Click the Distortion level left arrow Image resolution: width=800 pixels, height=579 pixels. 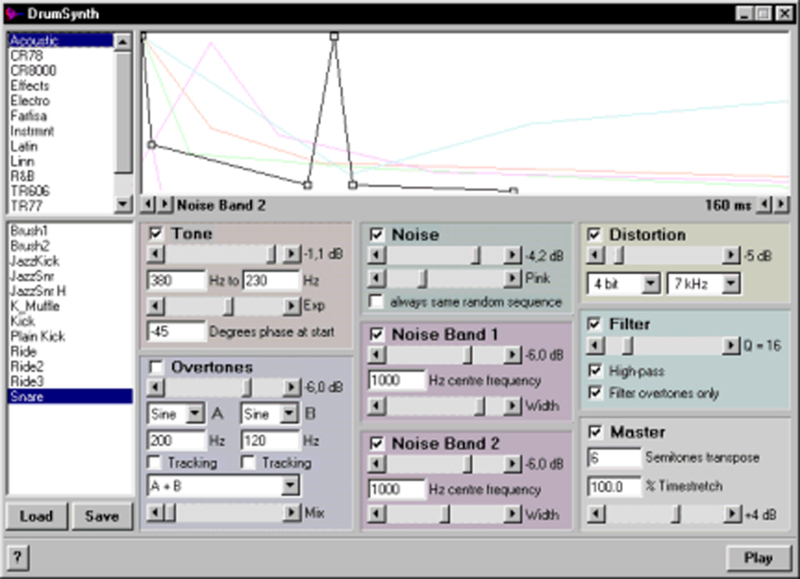(x=595, y=255)
